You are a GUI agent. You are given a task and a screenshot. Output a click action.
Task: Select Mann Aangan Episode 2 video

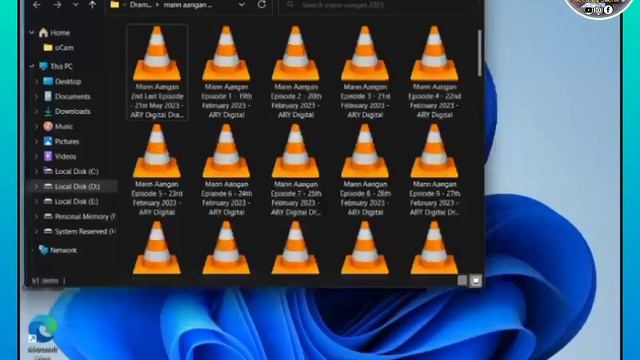pyautogui.click(x=296, y=72)
